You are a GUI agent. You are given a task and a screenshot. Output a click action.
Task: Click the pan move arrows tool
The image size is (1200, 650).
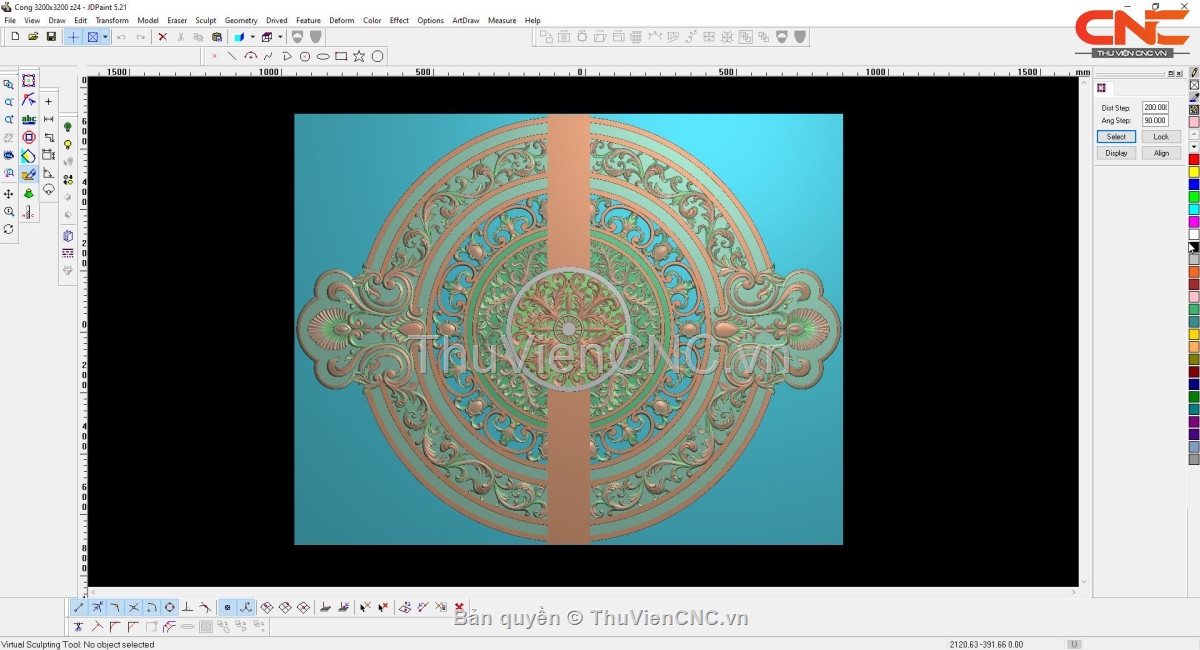pyautogui.click(x=9, y=194)
